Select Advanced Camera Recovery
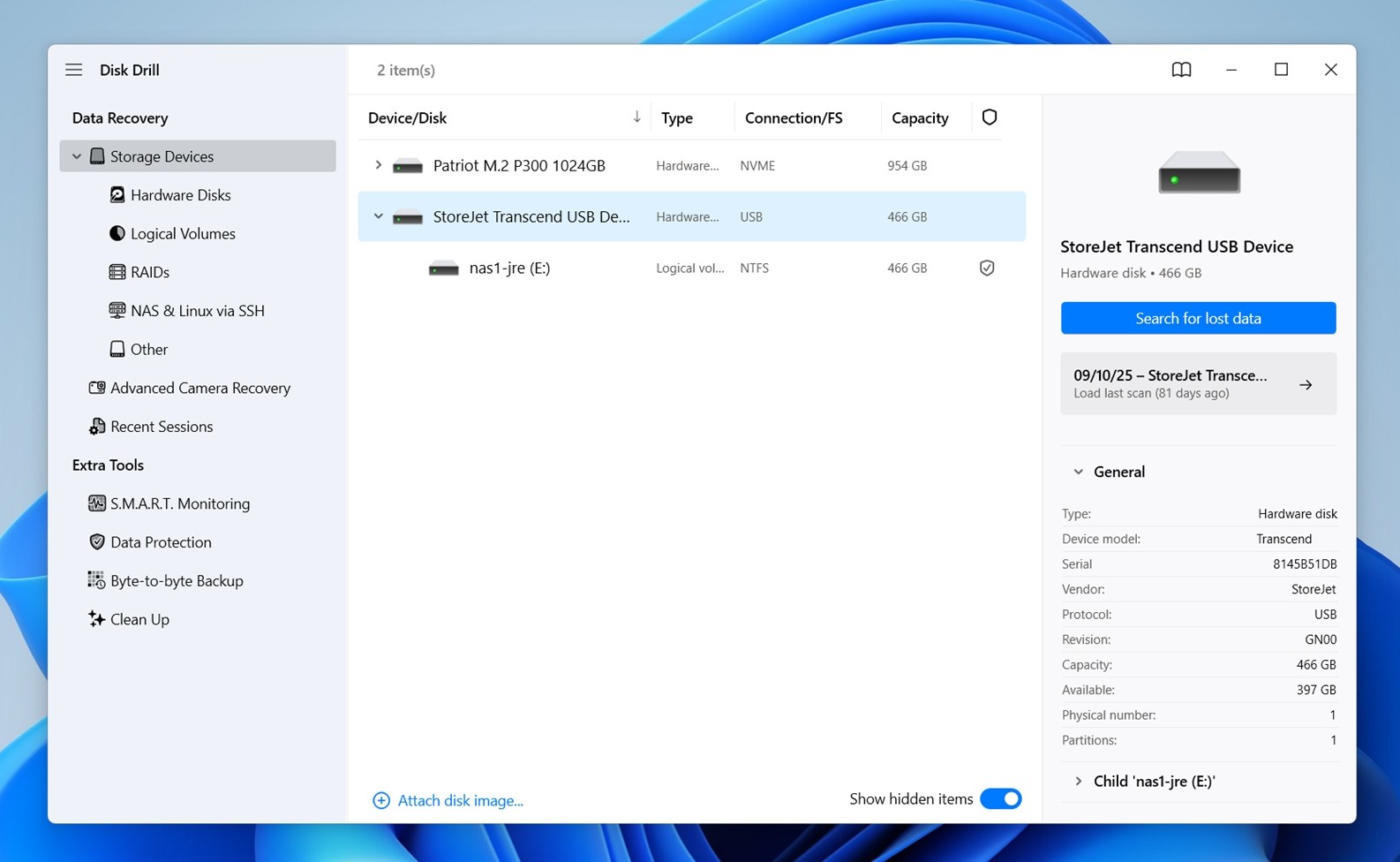Image resolution: width=1400 pixels, height=862 pixels. pos(199,388)
